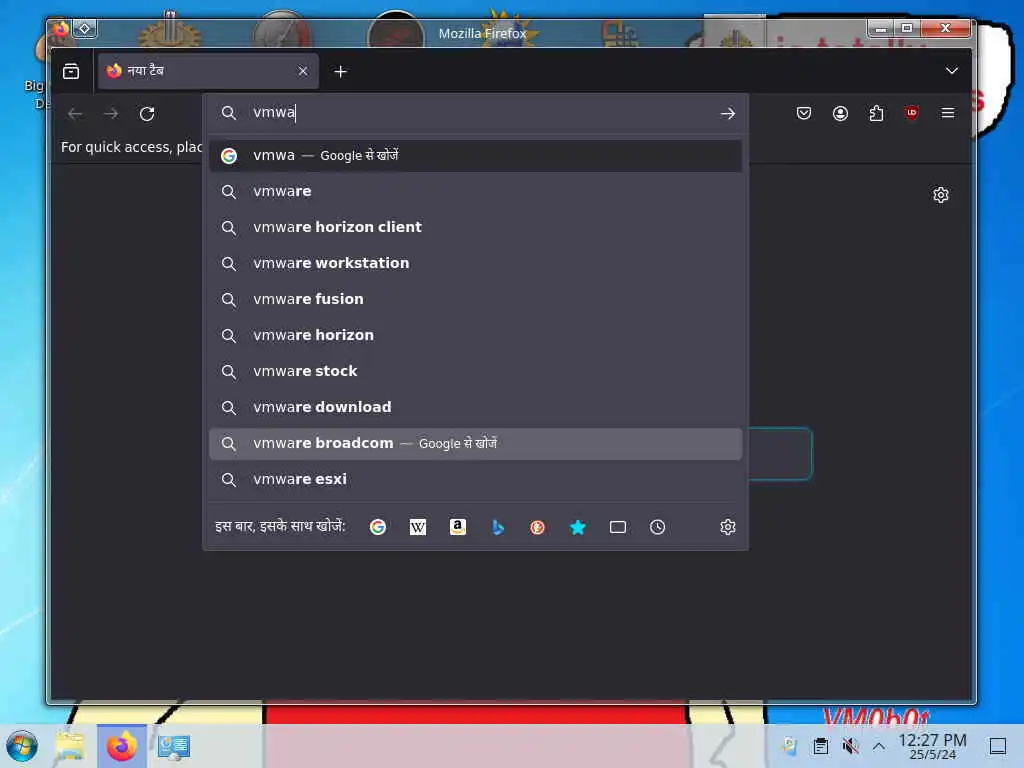
Task: Search this time with Google icon
Action: [377, 527]
